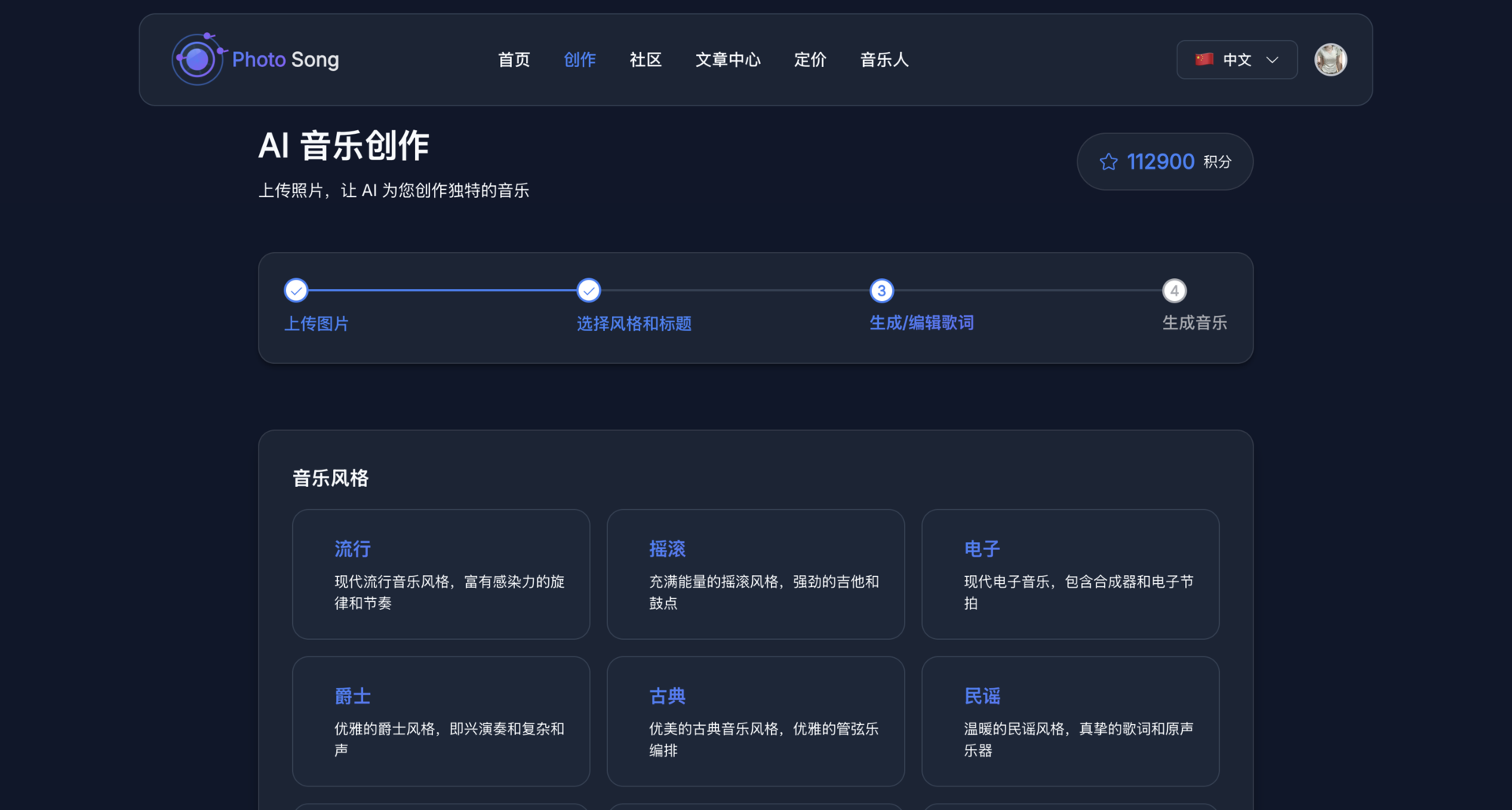Viewport: 1512px width, 810px height.
Task: Click the China flag icon
Action: 1203,60
